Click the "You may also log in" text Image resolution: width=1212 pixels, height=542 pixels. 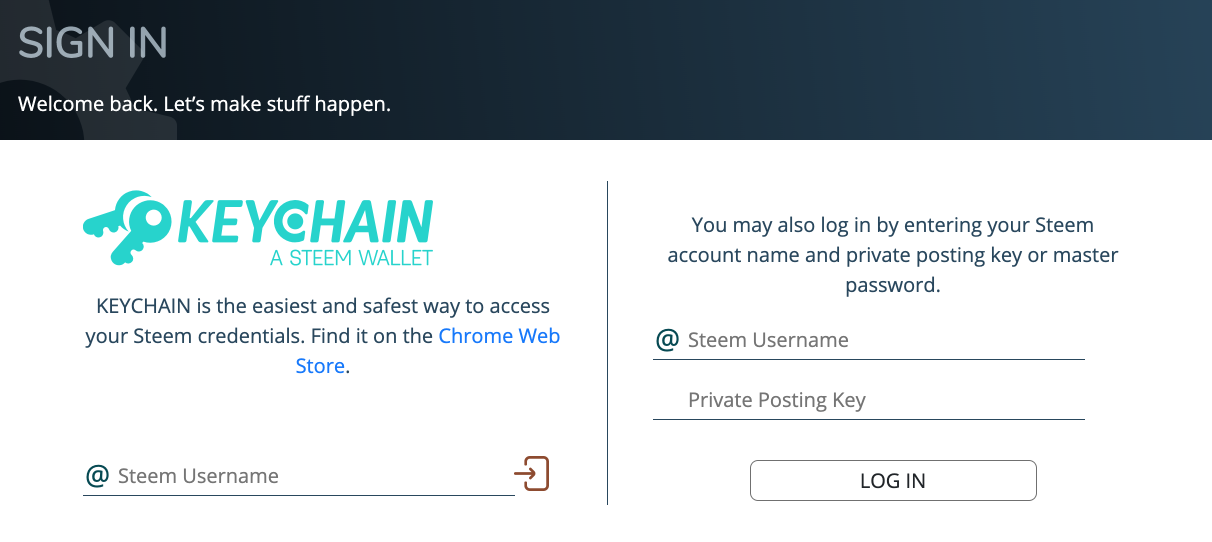(x=892, y=225)
